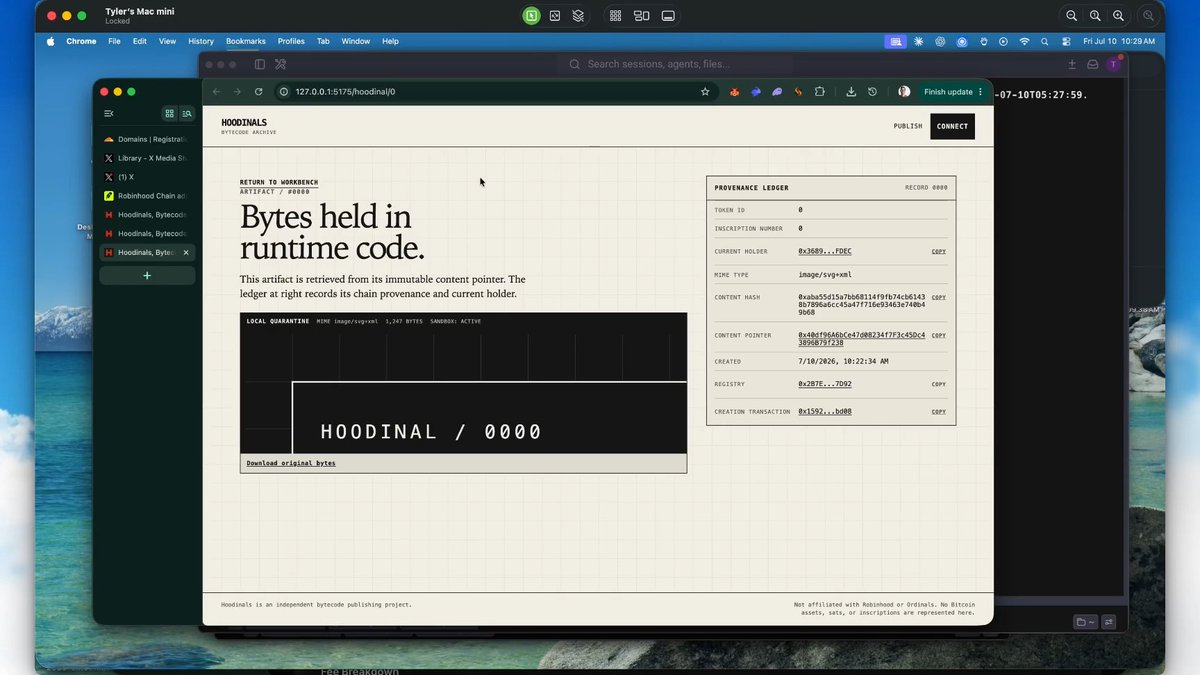The image size is (1200, 675).
Task: Go back with the browser back arrow
Action: (216, 91)
